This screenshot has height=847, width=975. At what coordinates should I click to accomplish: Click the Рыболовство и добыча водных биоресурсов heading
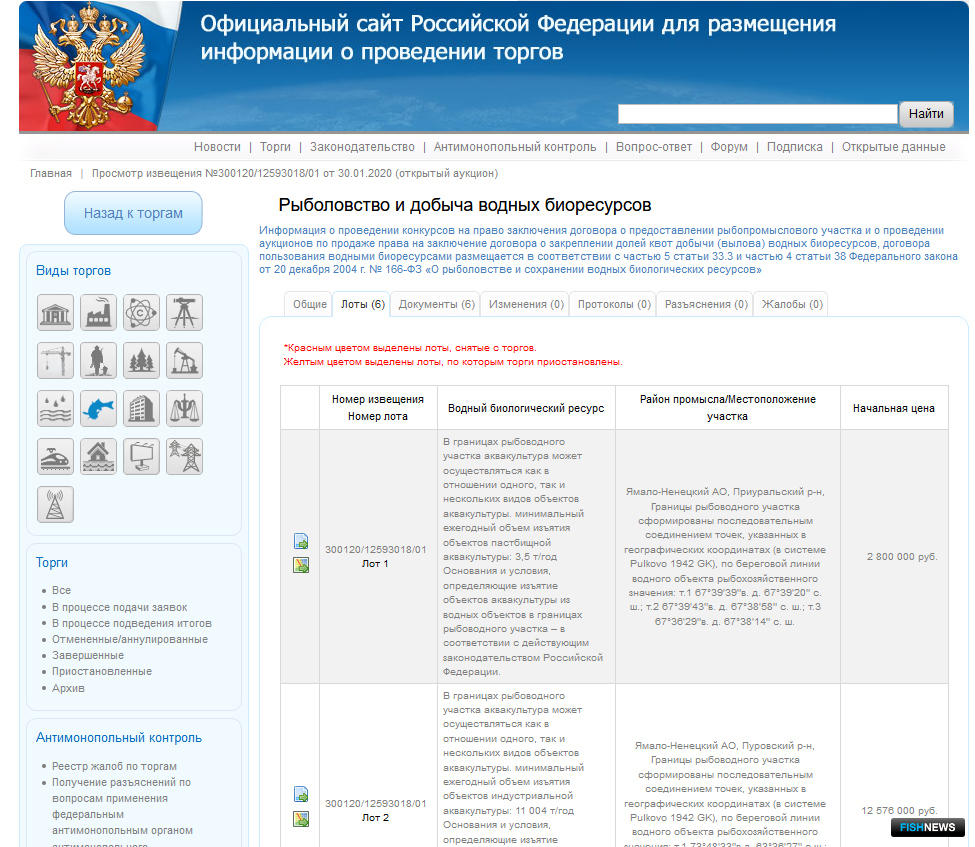tap(464, 205)
